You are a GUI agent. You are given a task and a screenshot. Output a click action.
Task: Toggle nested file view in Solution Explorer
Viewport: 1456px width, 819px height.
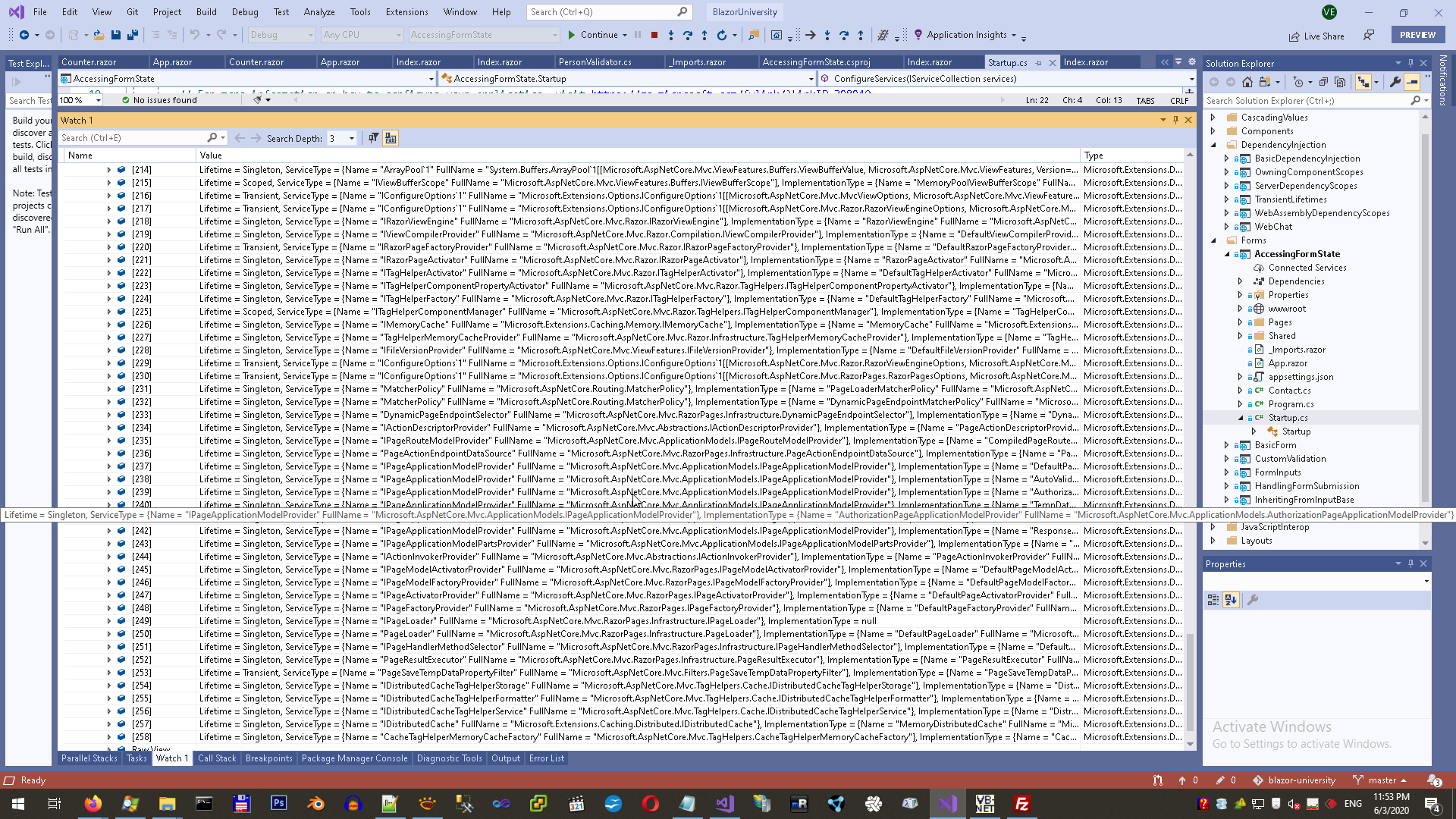pyautogui.click(x=1363, y=82)
